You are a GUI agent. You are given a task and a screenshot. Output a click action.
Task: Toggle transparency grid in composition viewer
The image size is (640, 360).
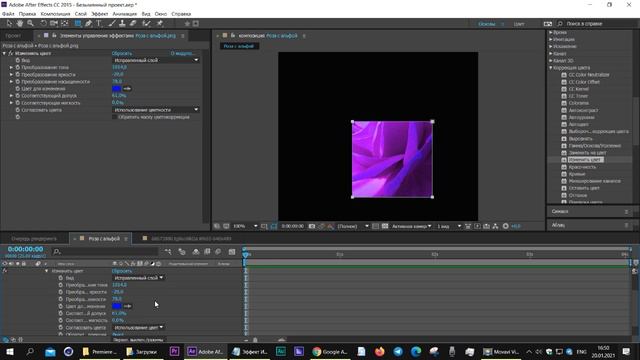point(385,226)
